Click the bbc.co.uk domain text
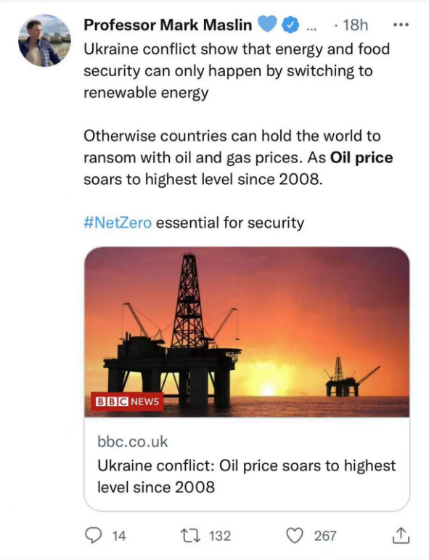 tap(133, 442)
